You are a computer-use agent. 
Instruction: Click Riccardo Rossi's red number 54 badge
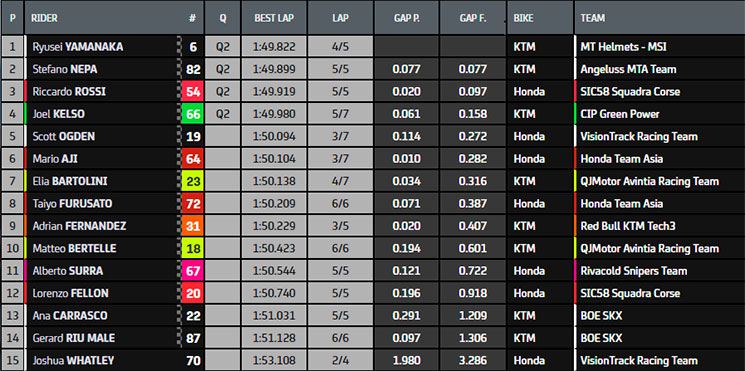coord(192,92)
